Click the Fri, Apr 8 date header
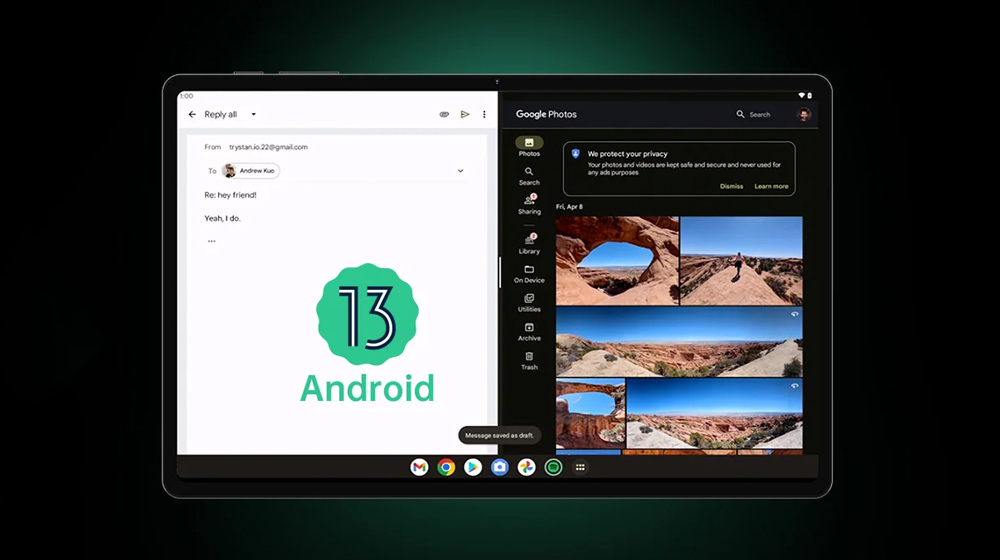 pos(569,207)
